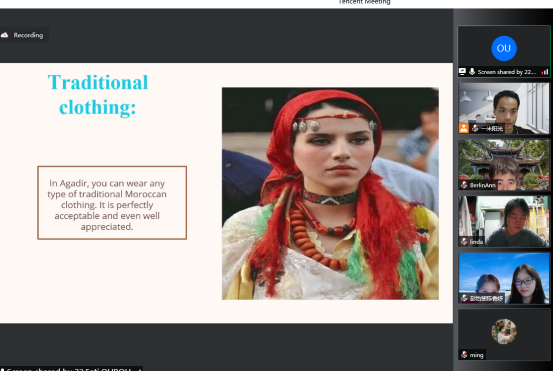
Task: Click the muted mic icon beside ming
Action: click(464, 355)
